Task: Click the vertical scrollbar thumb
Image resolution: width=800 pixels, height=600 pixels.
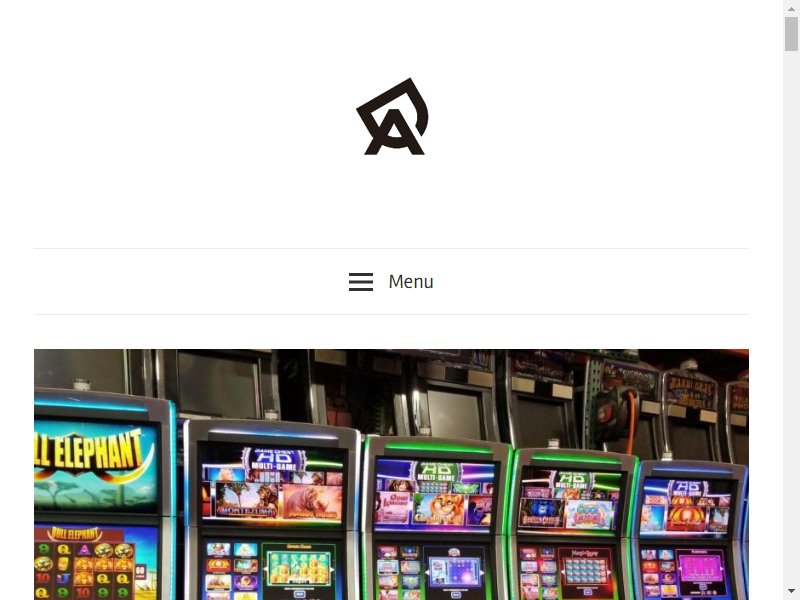Action: point(791,34)
